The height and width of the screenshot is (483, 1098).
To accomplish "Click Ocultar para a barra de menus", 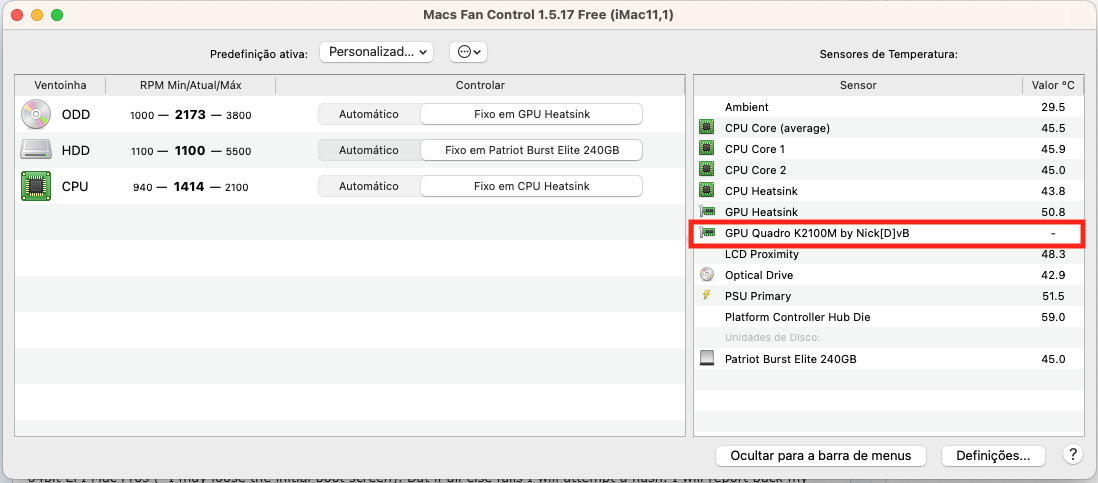I will point(821,455).
